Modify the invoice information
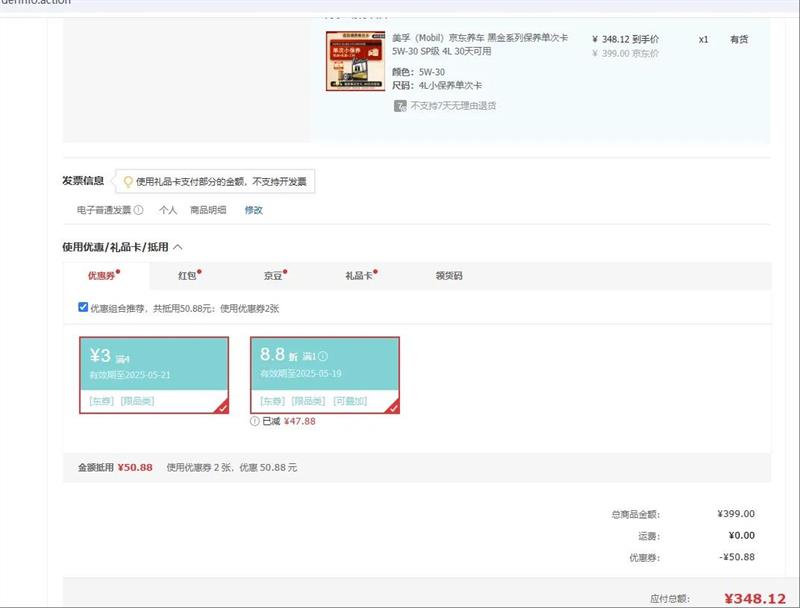Image resolution: width=800 pixels, height=608 pixels. pos(254,210)
